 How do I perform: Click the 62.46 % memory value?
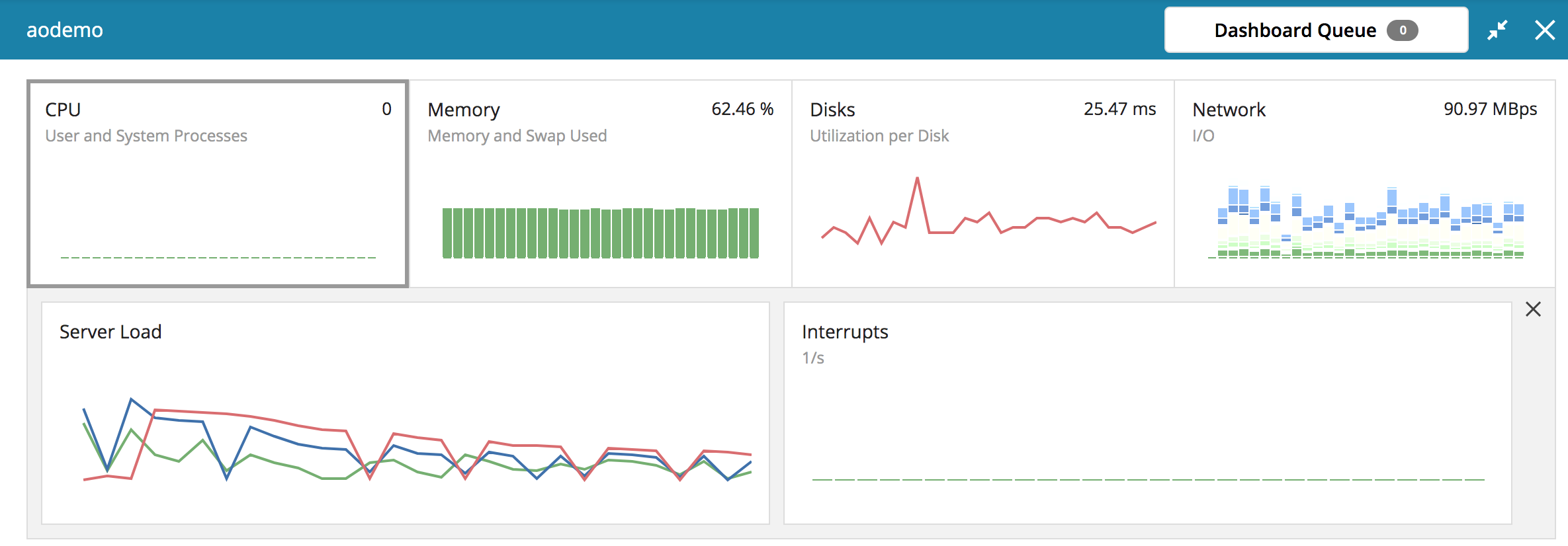[742, 109]
